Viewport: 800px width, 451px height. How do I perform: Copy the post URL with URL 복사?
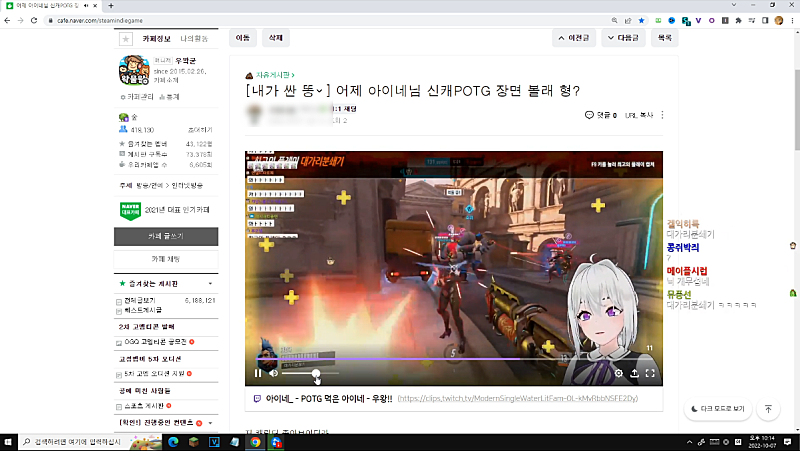pos(639,115)
